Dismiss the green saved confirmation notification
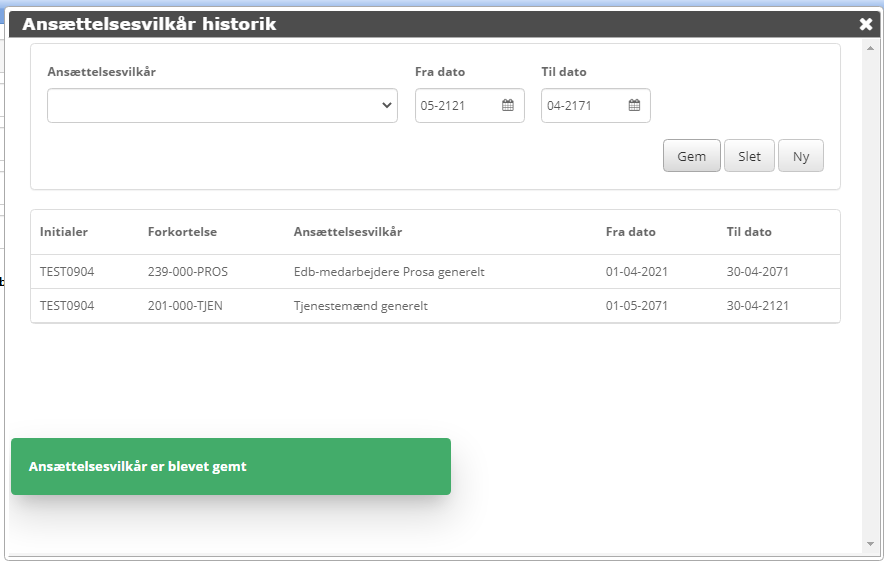This screenshot has height=563, width=884. tap(230, 467)
